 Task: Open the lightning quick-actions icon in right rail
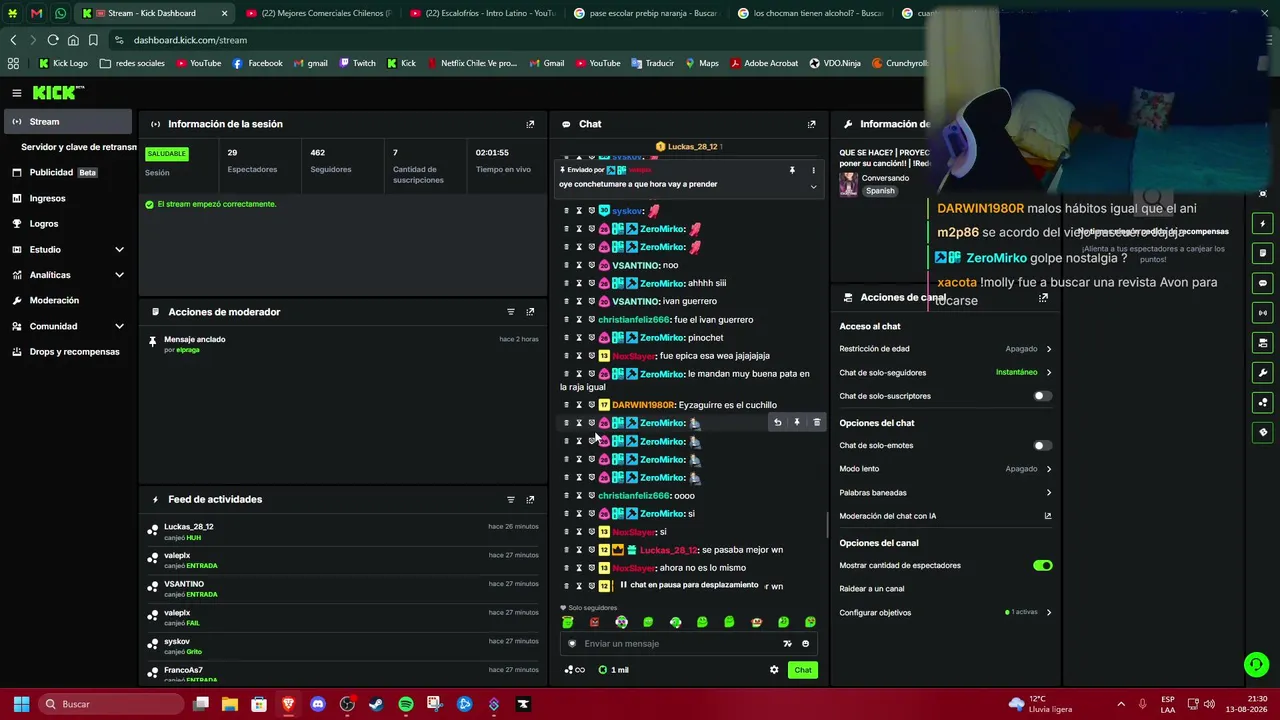point(1263,224)
